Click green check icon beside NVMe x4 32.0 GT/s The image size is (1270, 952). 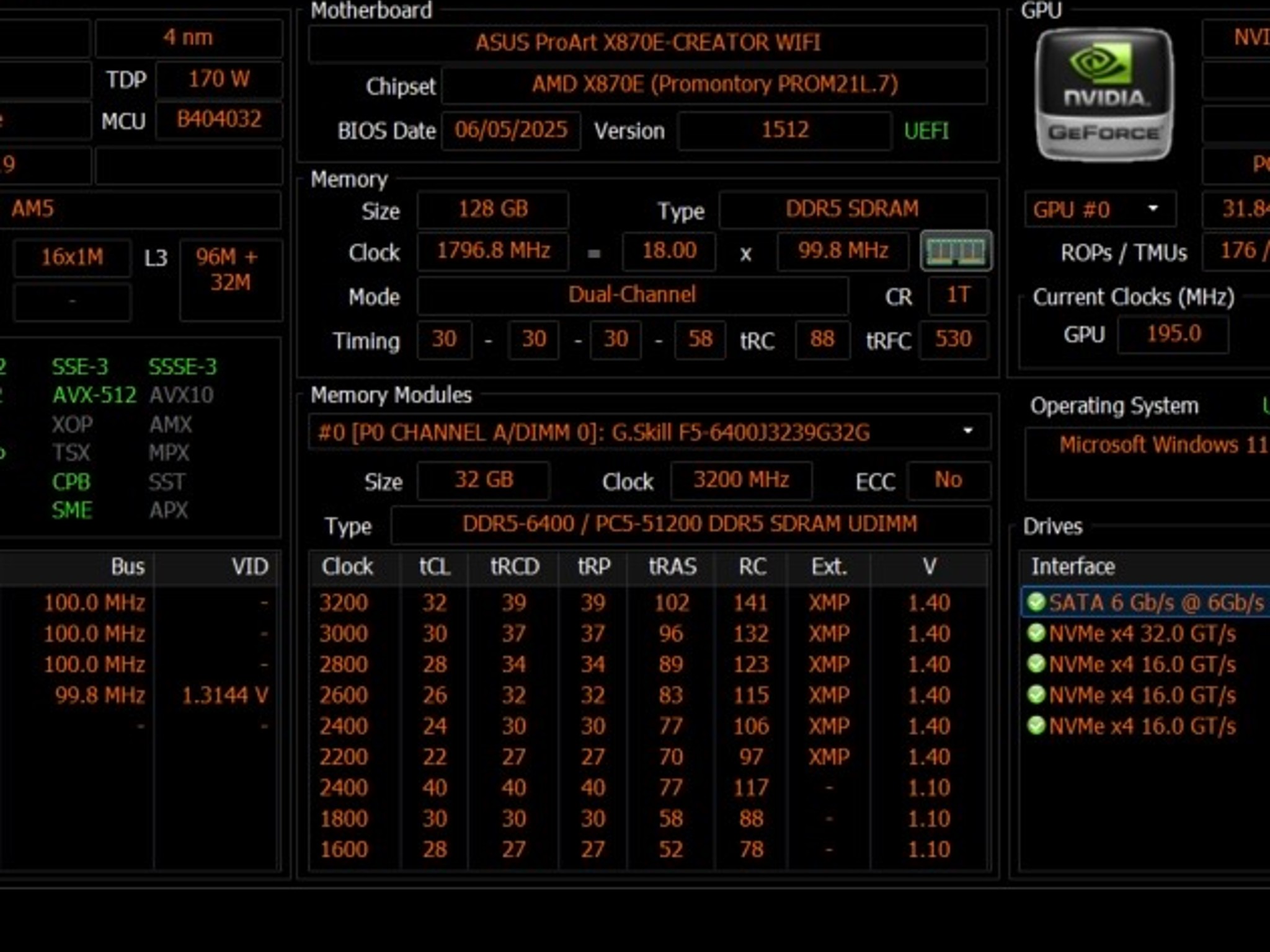(x=1036, y=633)
